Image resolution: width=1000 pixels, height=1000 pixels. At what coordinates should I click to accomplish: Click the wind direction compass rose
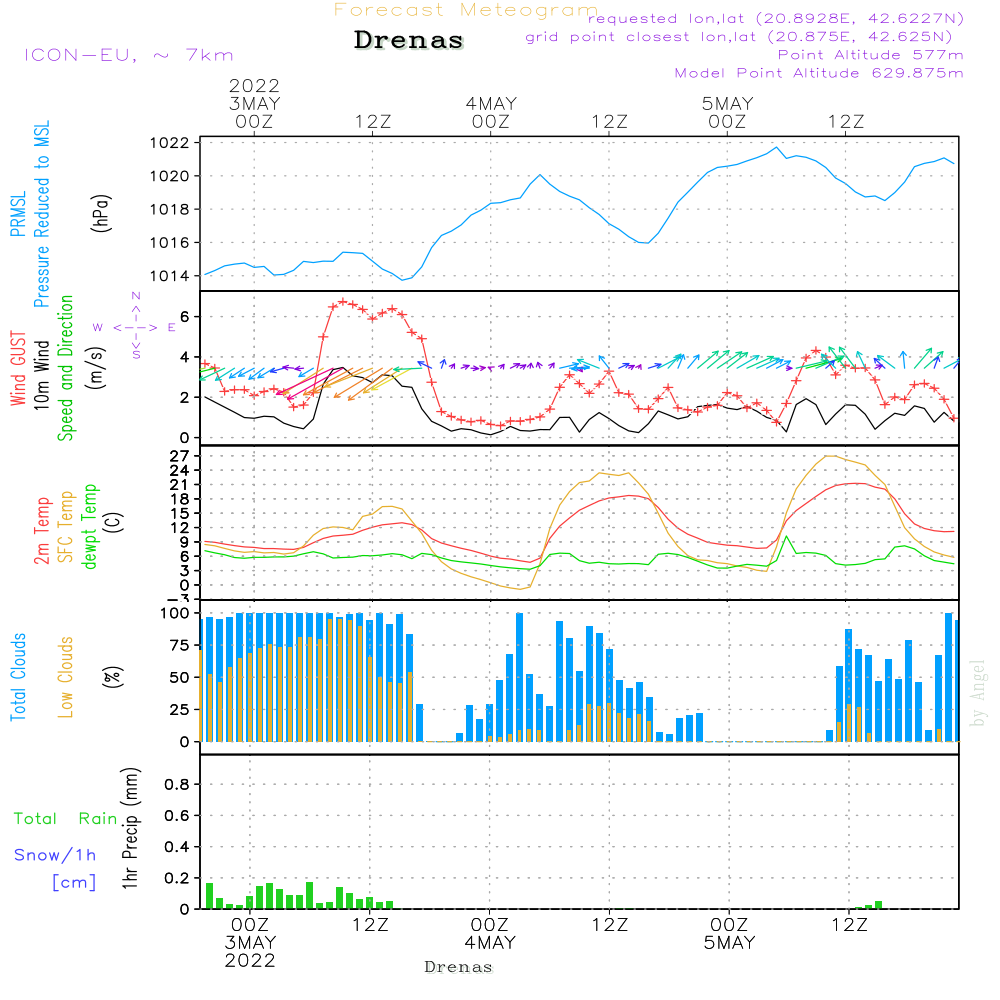pyautogui.click(x=135, y=326)
